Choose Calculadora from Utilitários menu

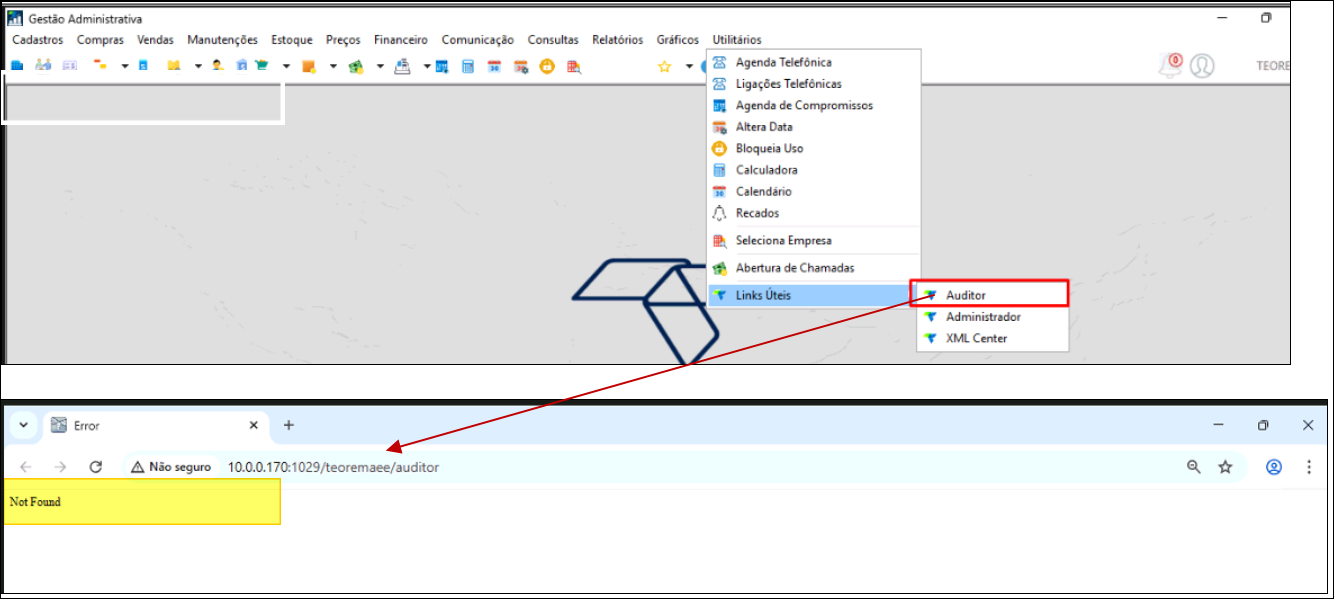(766, 170)
